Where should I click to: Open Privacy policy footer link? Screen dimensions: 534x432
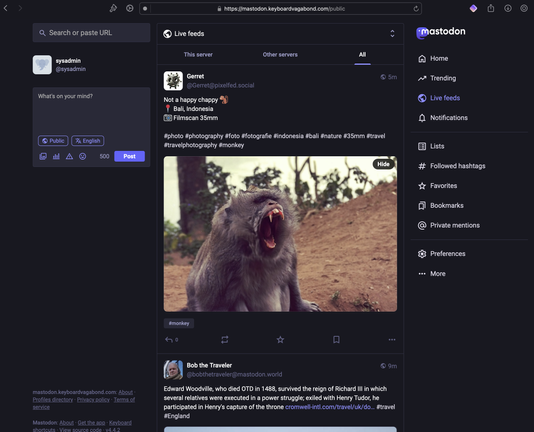[x=93, y=400]
